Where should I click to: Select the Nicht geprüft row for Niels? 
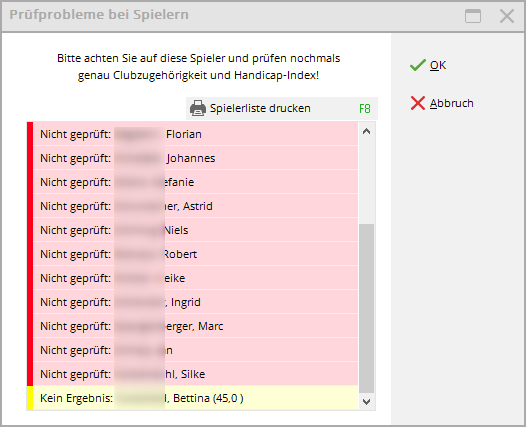[196, 230]
